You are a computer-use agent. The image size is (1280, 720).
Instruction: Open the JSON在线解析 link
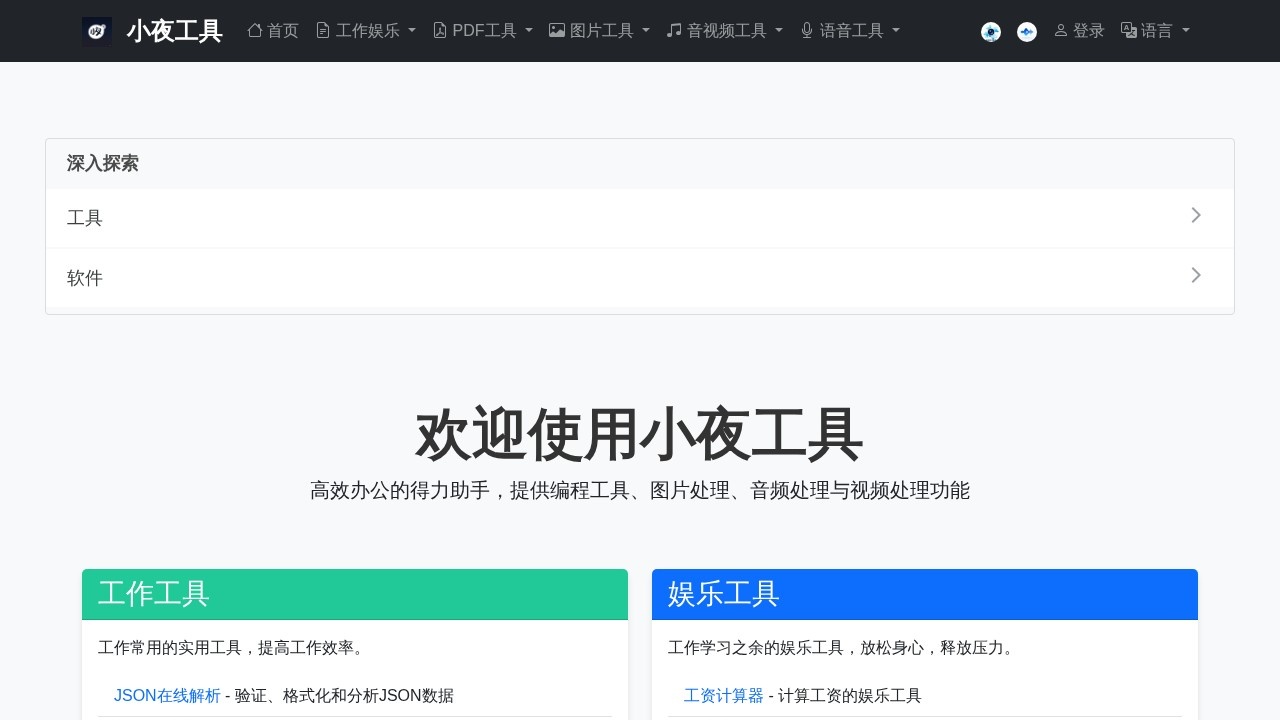point(166,695)
